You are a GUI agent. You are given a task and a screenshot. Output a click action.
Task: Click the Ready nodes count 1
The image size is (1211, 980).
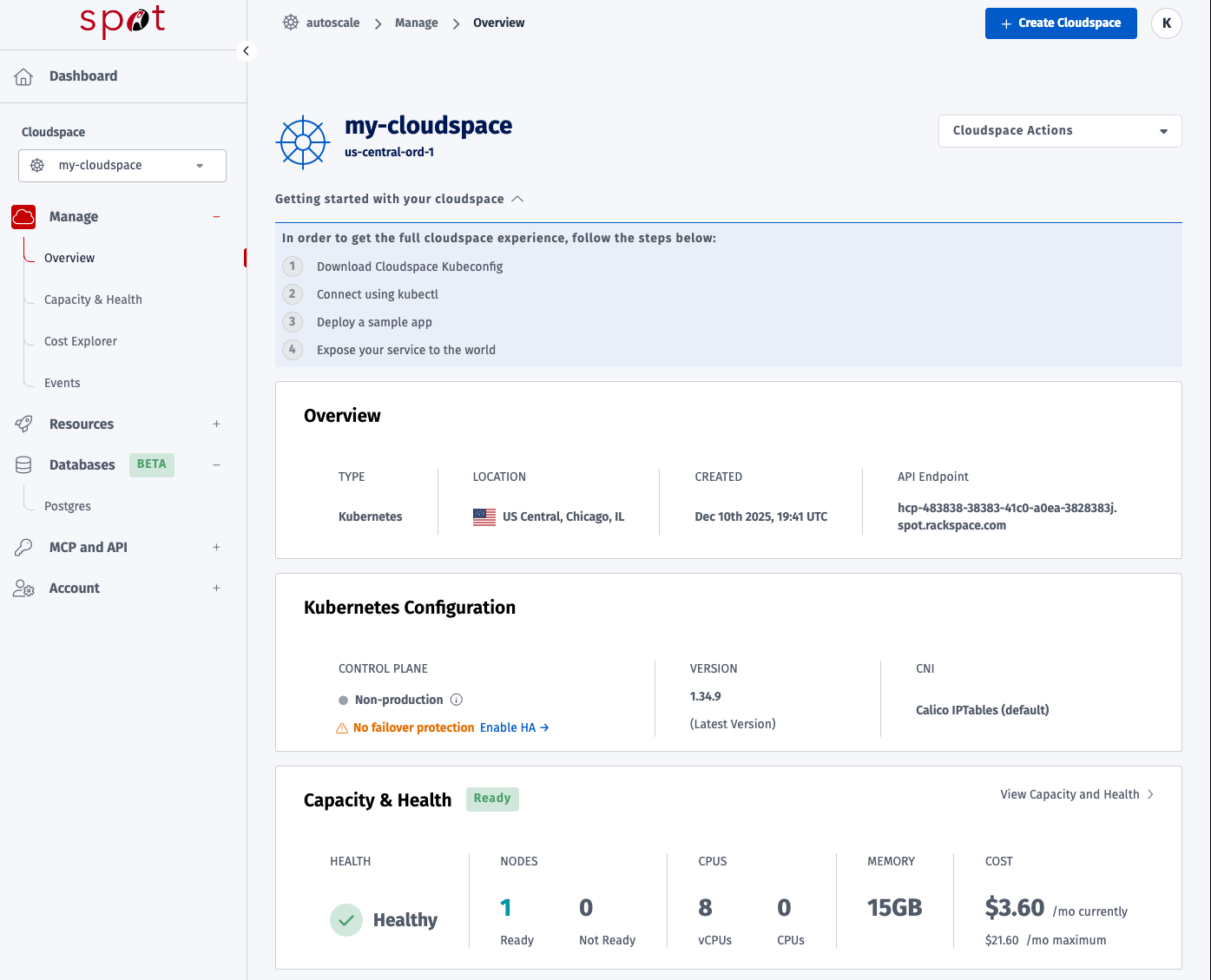(x=506, y=908)
